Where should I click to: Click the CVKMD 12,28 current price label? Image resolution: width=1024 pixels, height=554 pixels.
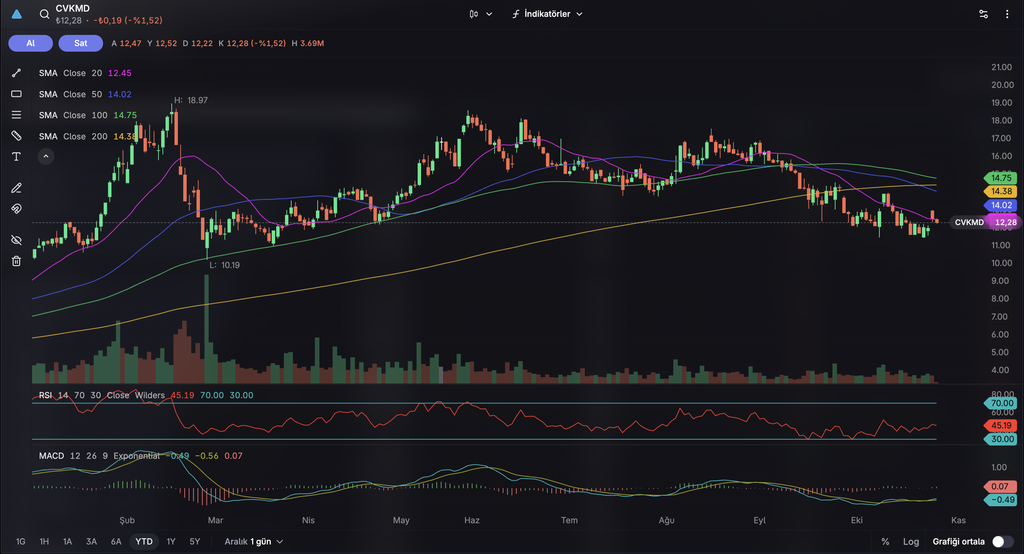985,222
